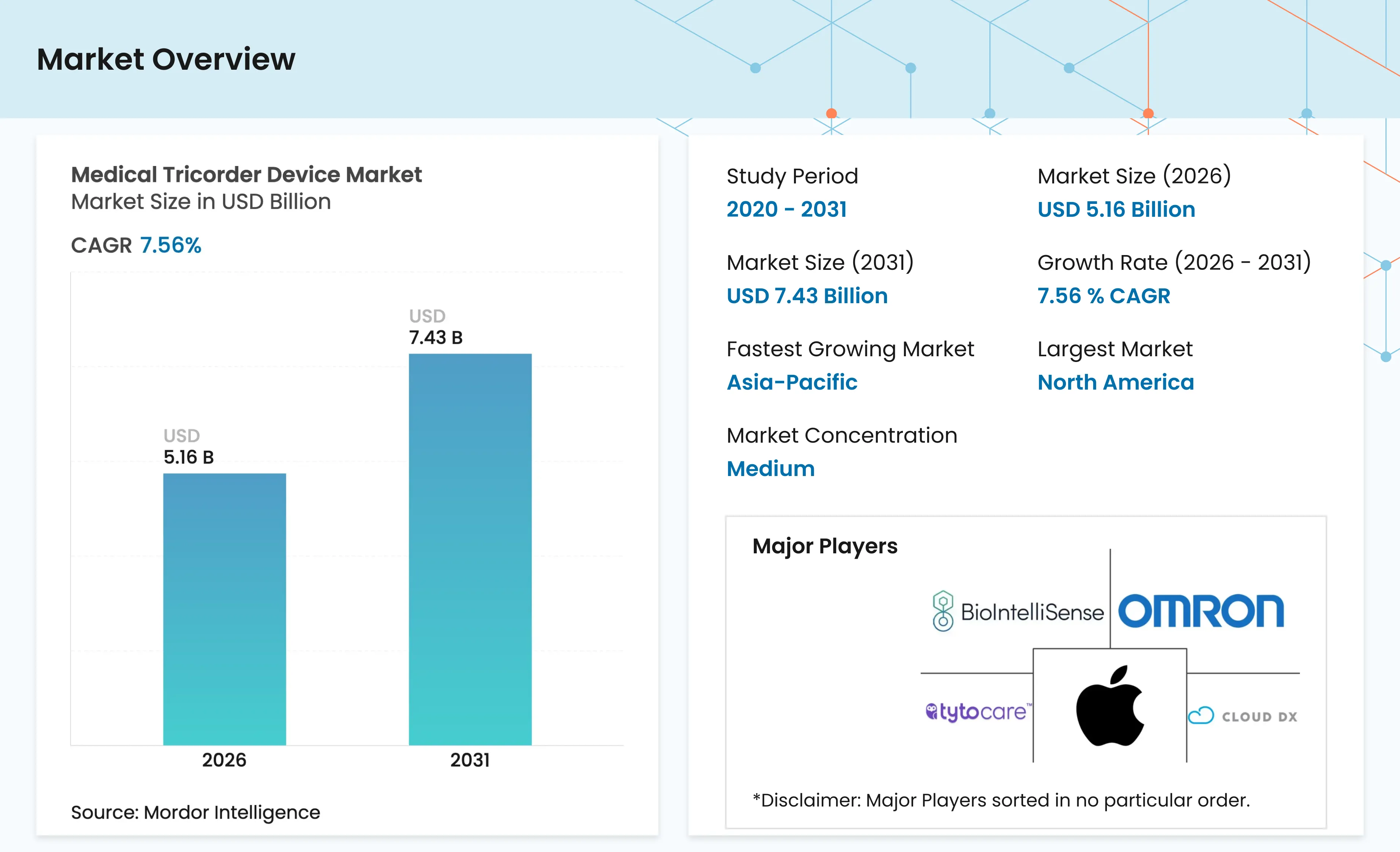Click the 2031 axis label
Screen dimensions: 1400x852
click(470, 760)
